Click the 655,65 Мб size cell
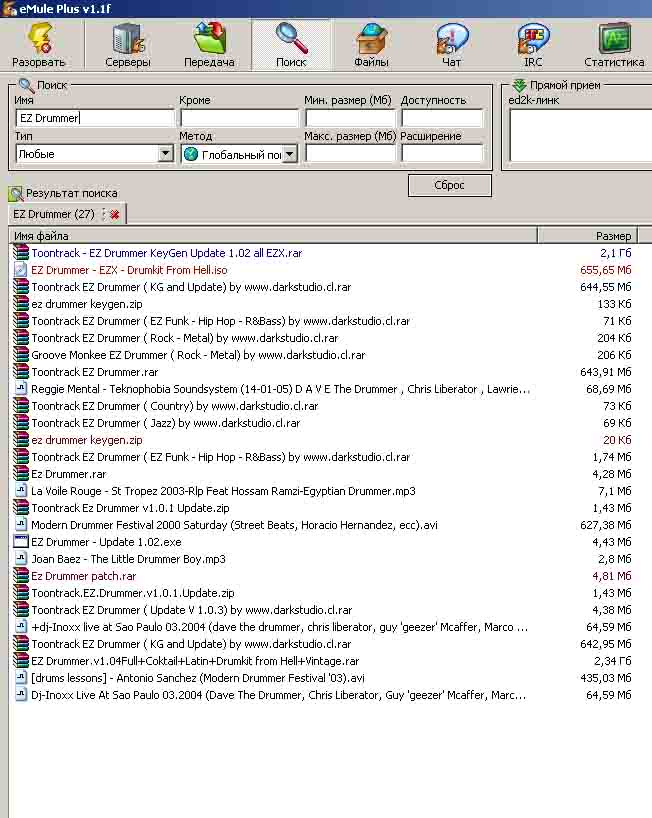 pyautogui.click(x=606, y=270)
